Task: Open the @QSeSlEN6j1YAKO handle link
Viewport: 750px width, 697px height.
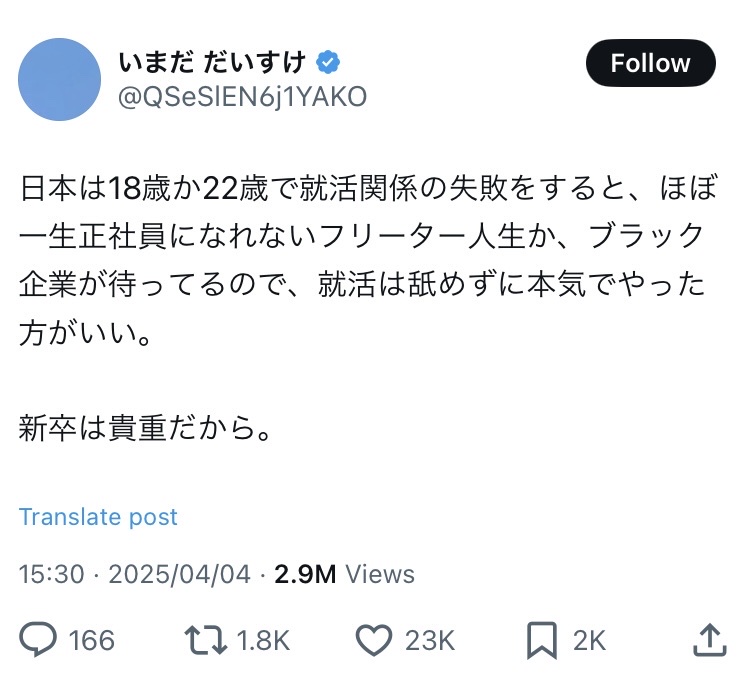Action: (x=242, y=96)
